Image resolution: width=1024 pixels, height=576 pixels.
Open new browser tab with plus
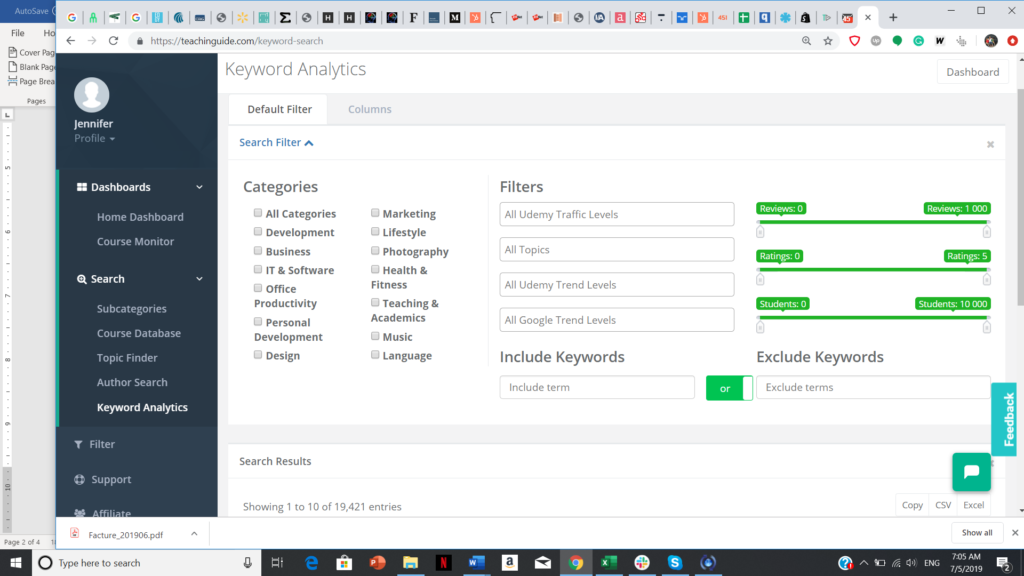893,18
